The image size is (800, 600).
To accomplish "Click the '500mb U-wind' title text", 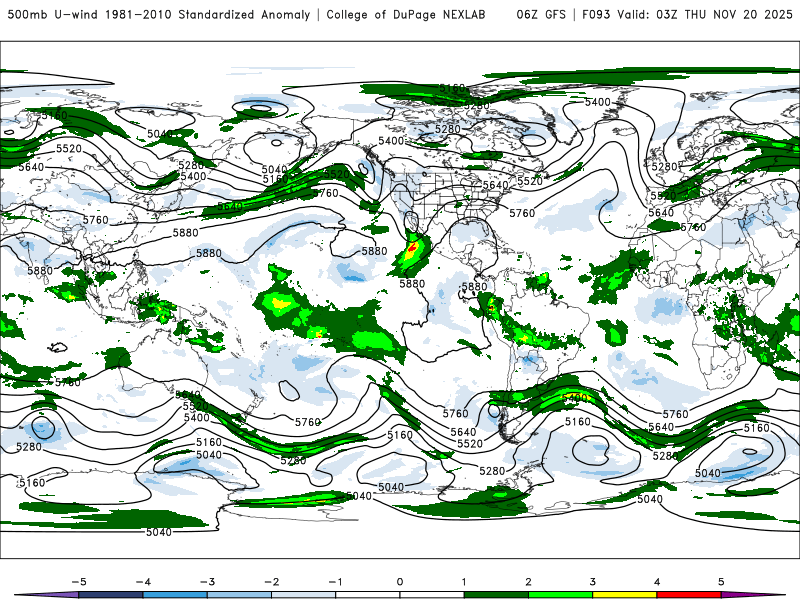I will tap(53, 15).
